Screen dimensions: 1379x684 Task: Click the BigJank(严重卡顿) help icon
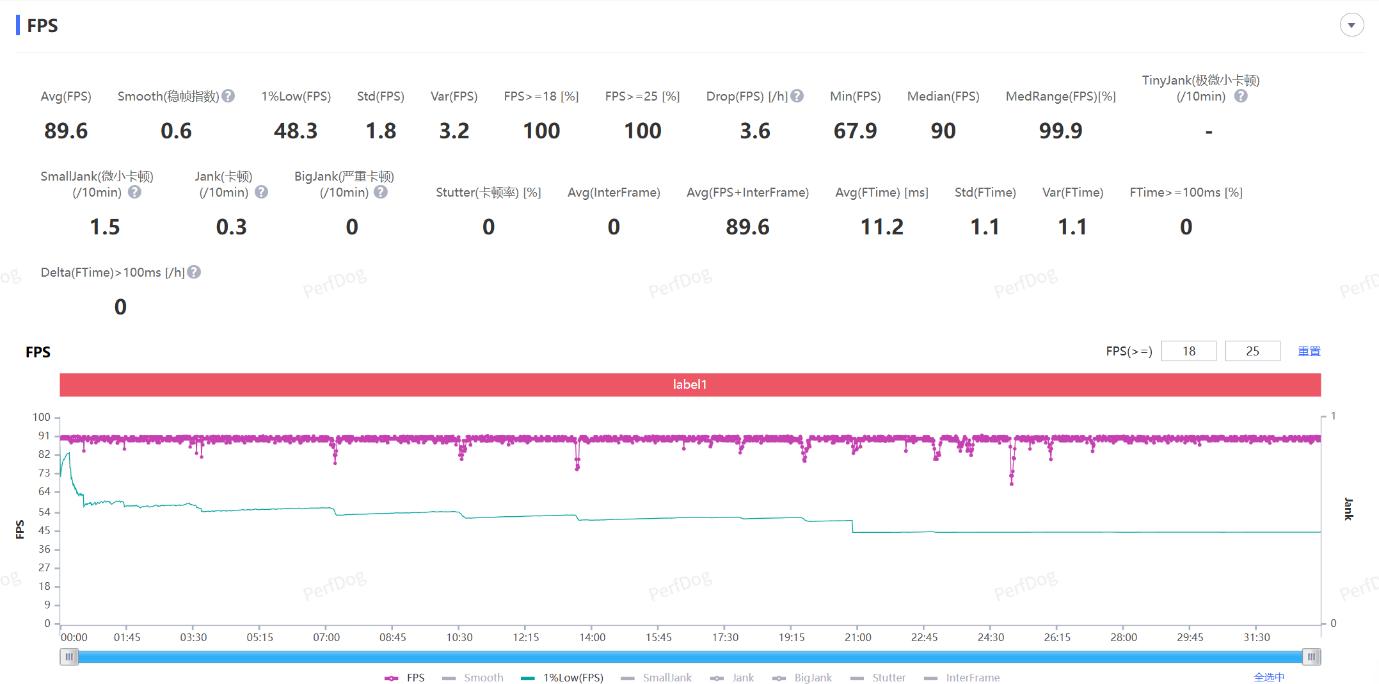(380, 192)
